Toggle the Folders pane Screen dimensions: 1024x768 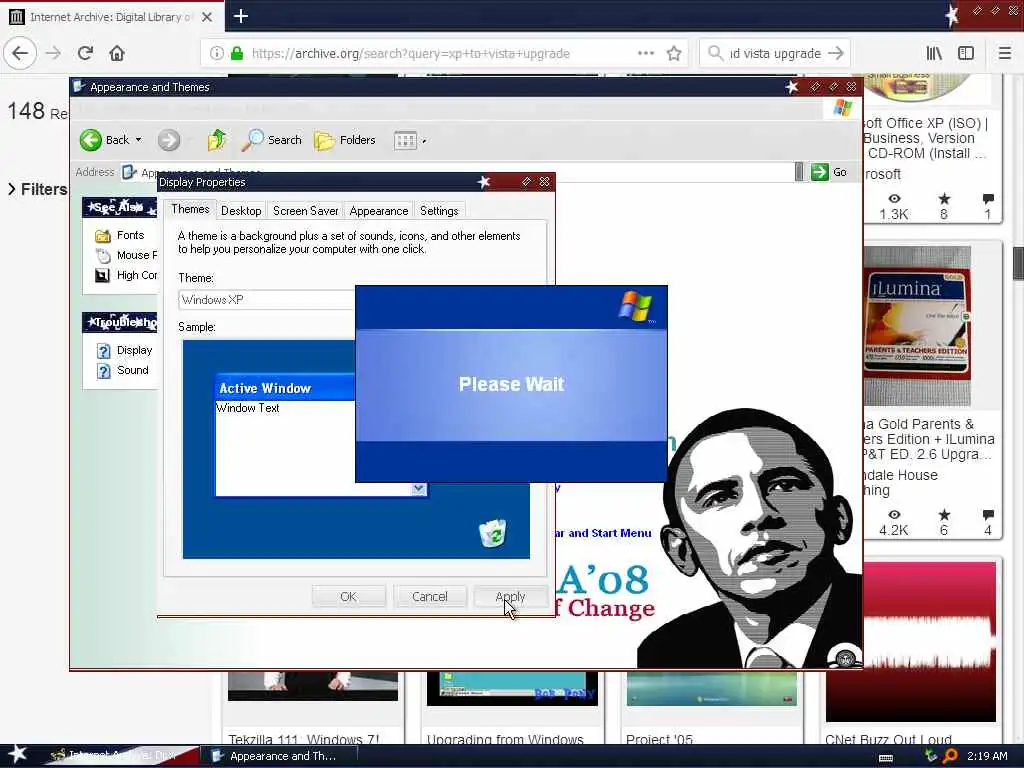click(x=345, y=140)
